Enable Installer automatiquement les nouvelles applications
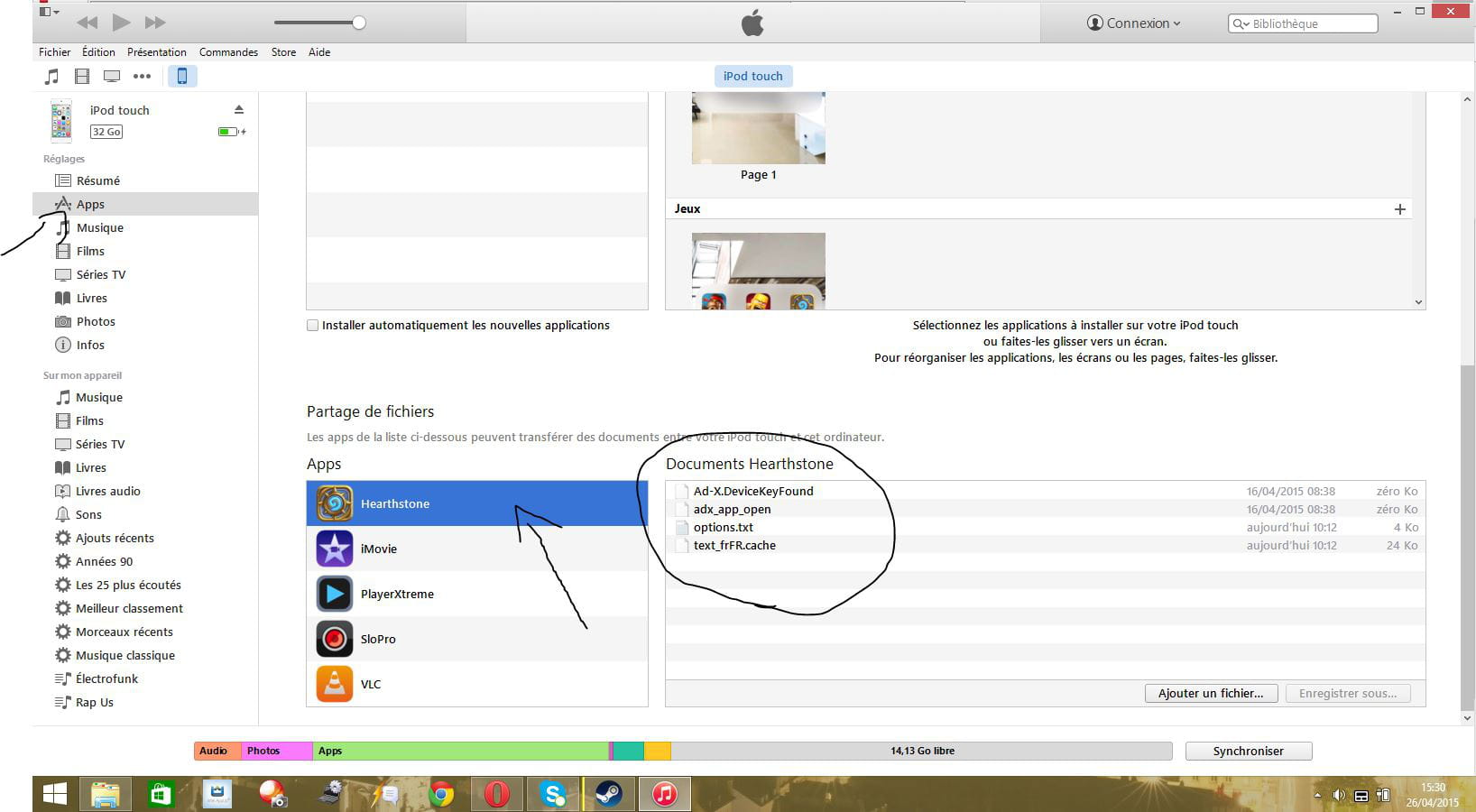 click(x=313, y=326)
